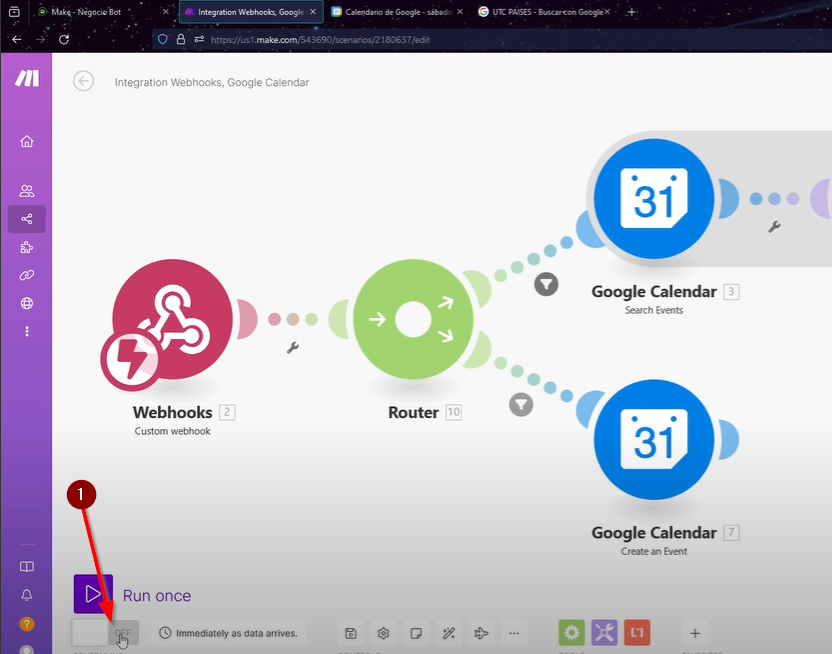832x654 pixels.
Task: Close the 'Calendario de Google' tab
Action: click(460, 12)
